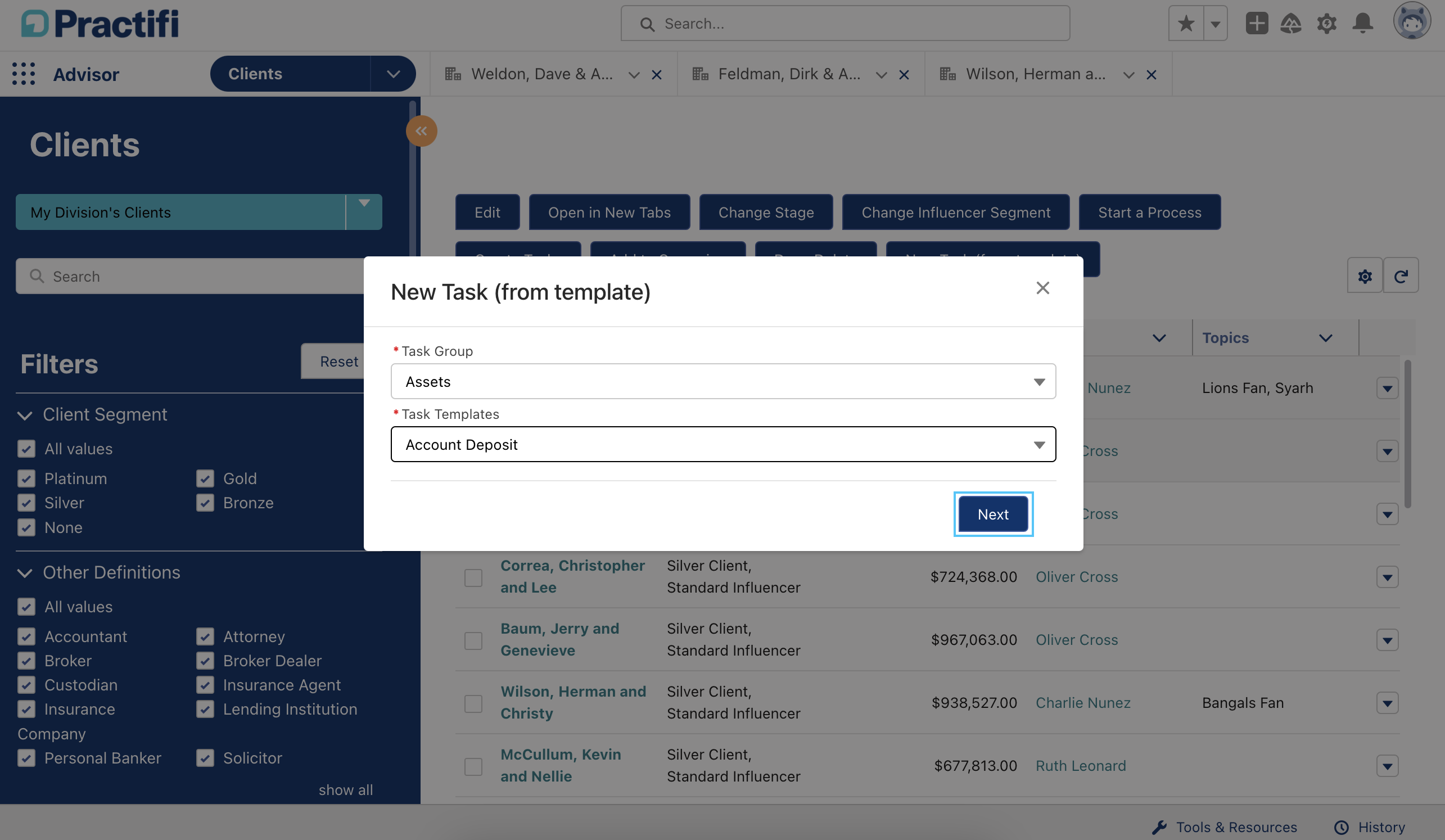Select the checkbox next to Wilson, Herman and Christy

click(x=473, y=703)
